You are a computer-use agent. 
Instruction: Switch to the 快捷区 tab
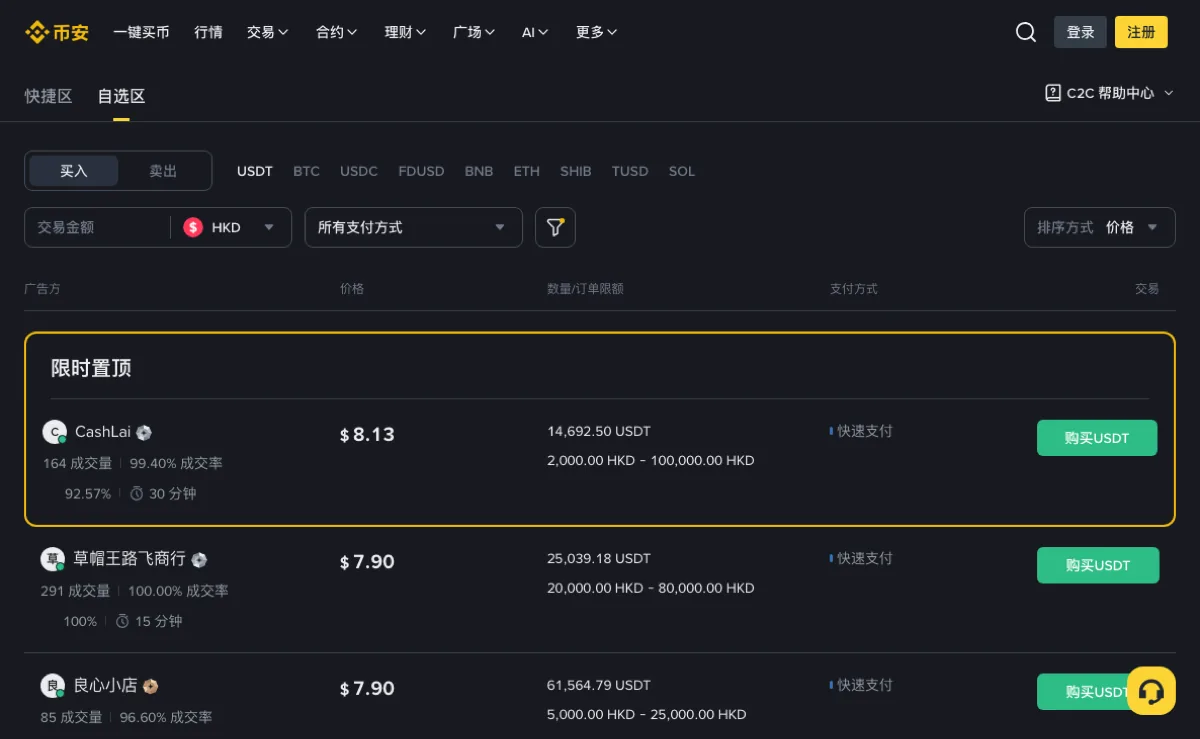coord(48,96)
